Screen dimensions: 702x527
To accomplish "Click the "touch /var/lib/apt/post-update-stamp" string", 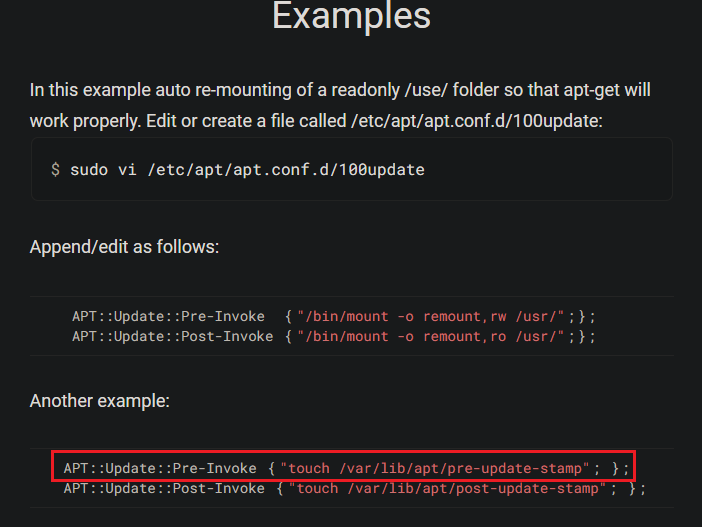I will click(450, 488).
